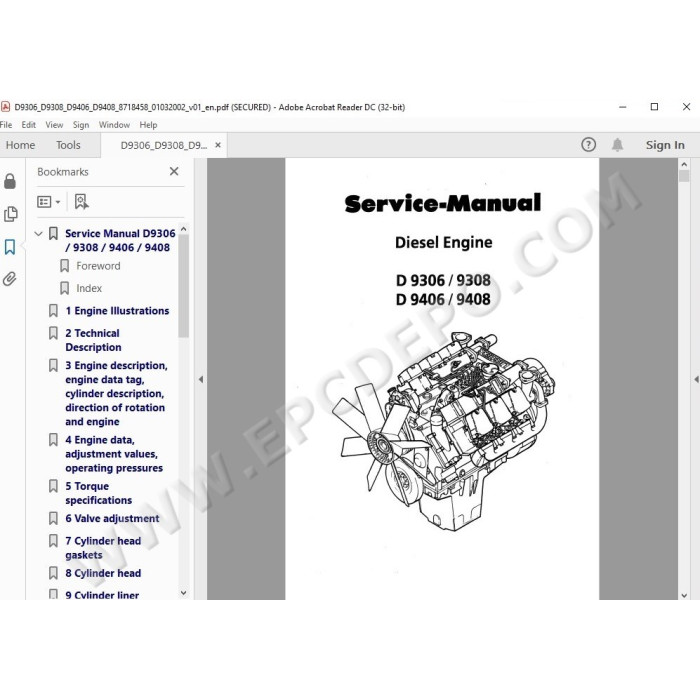Screen dimensions: 700x700
Task: Select the D9306_D9308_D9... document tab
Action: point(163,146)
